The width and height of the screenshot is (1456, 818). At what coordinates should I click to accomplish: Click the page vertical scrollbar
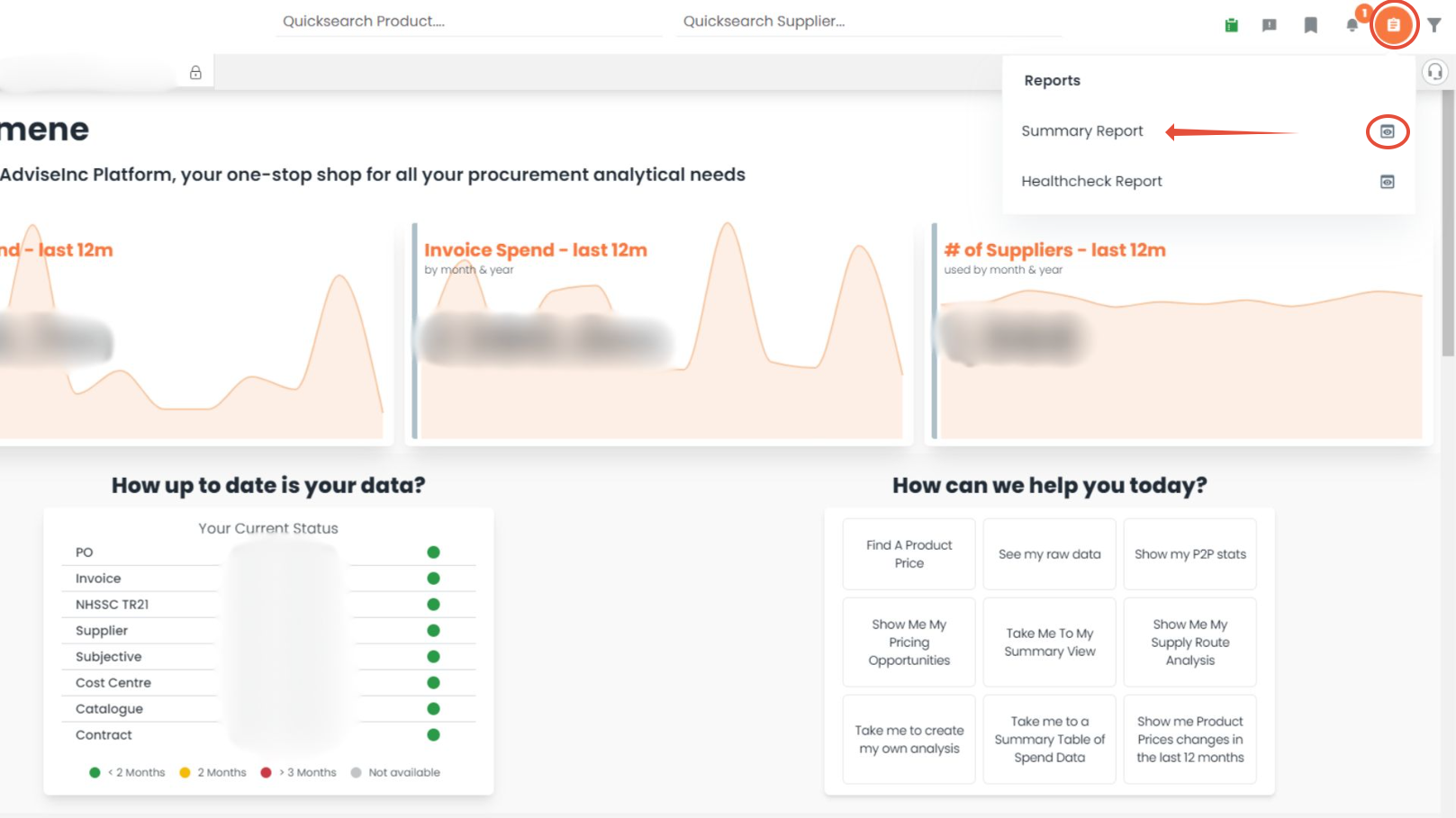(1448, 225)
